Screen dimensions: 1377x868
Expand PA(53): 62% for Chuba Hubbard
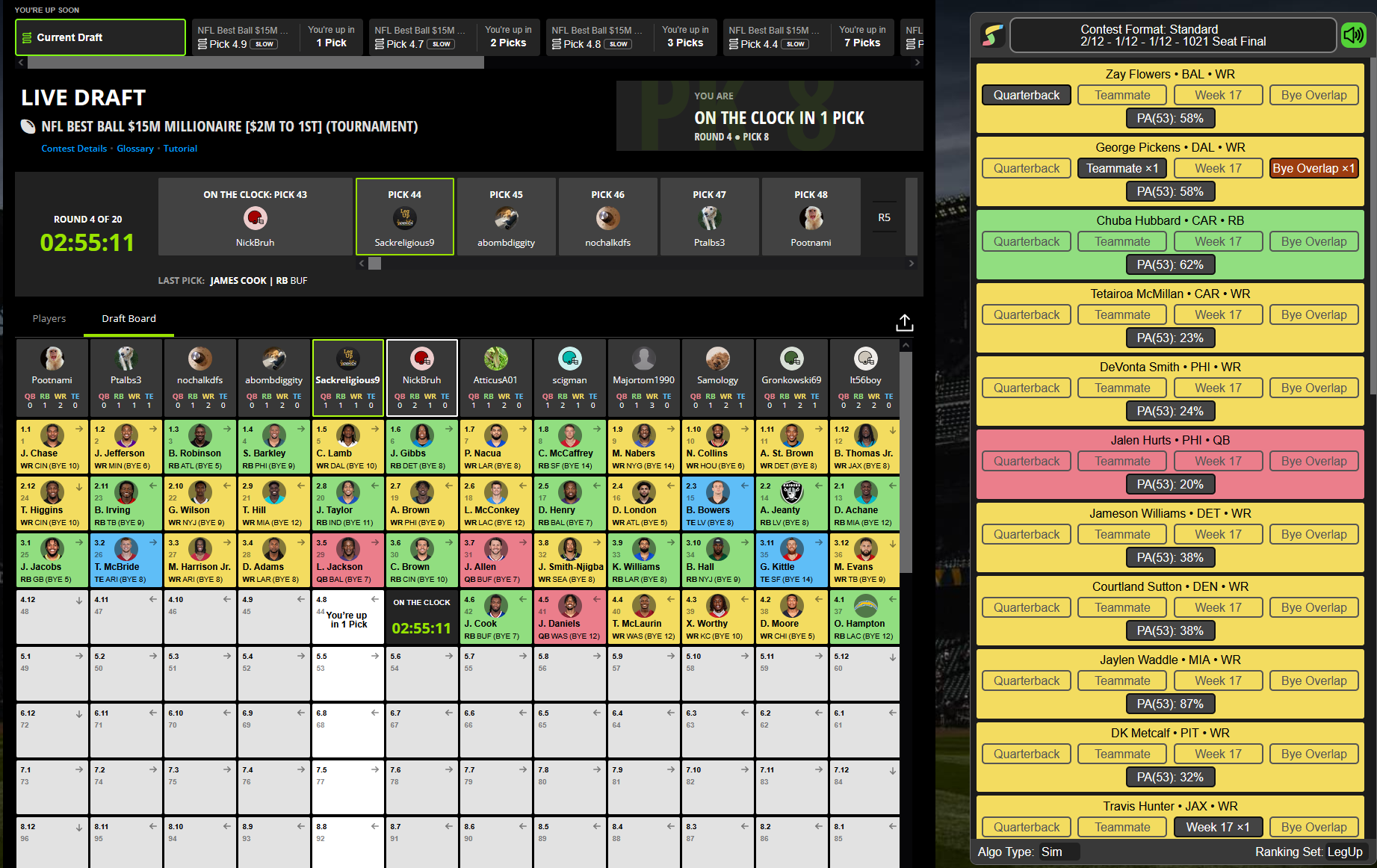(1170, 264)
